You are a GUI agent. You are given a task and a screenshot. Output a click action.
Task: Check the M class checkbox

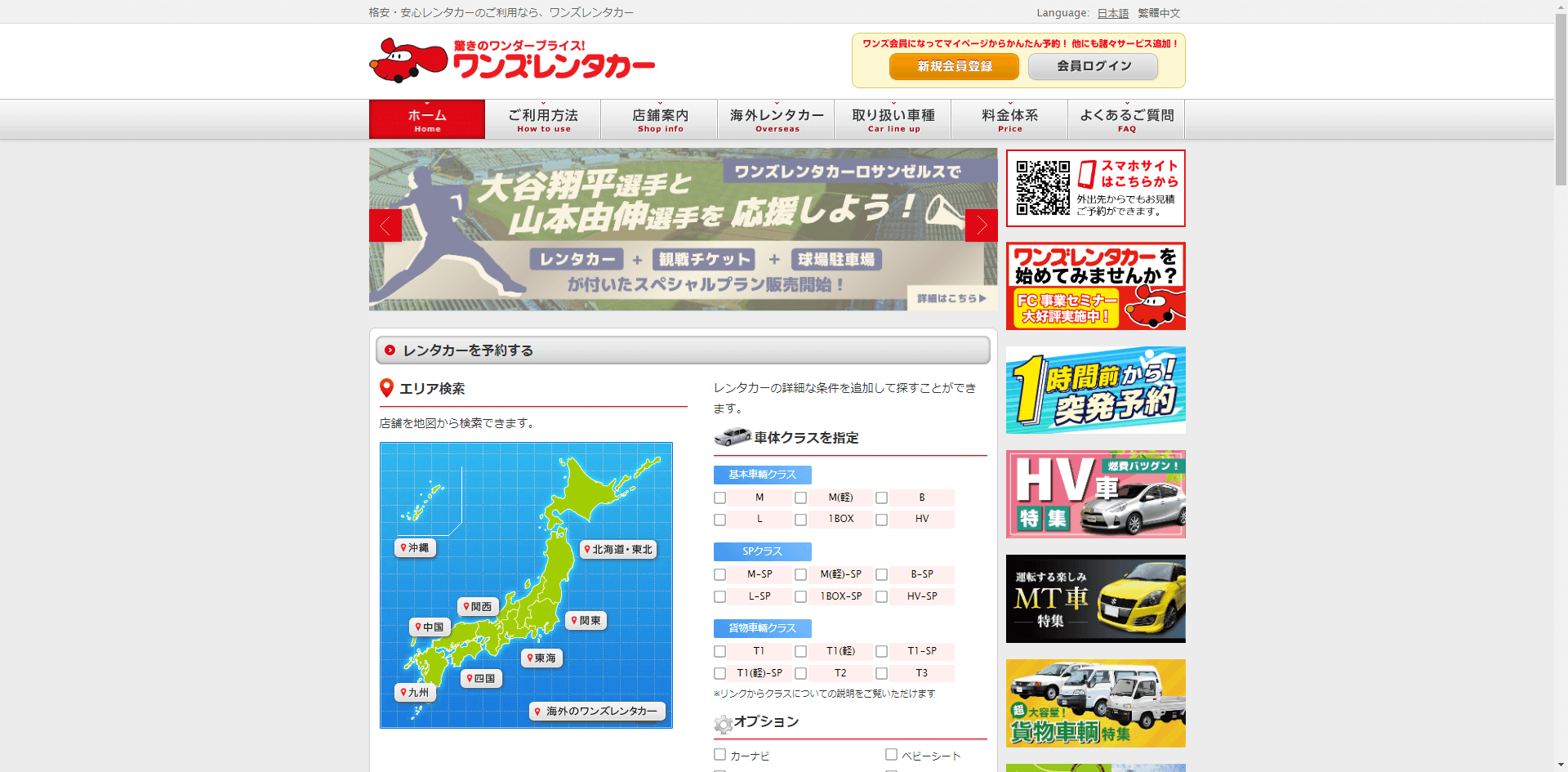click(719, 498)
